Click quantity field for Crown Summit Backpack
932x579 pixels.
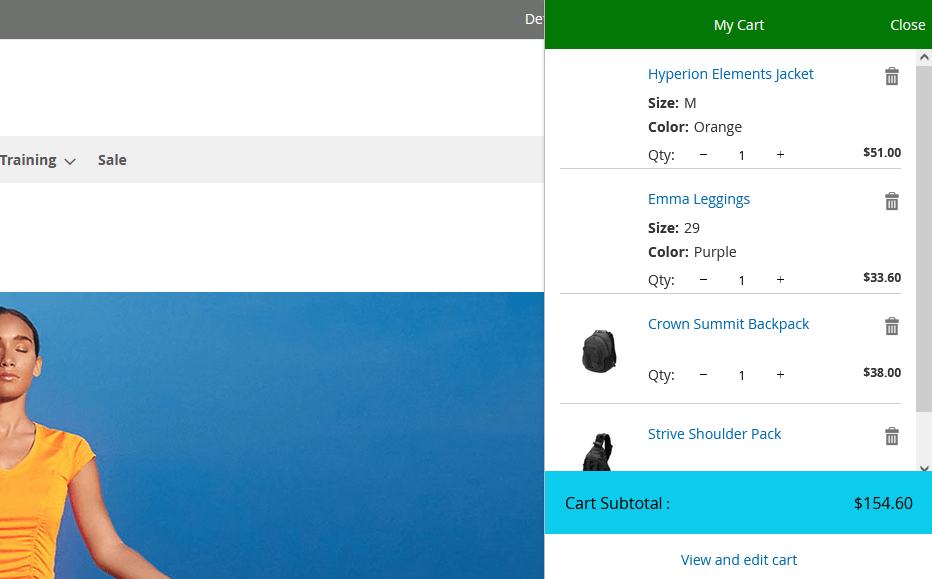coord(741,375)
